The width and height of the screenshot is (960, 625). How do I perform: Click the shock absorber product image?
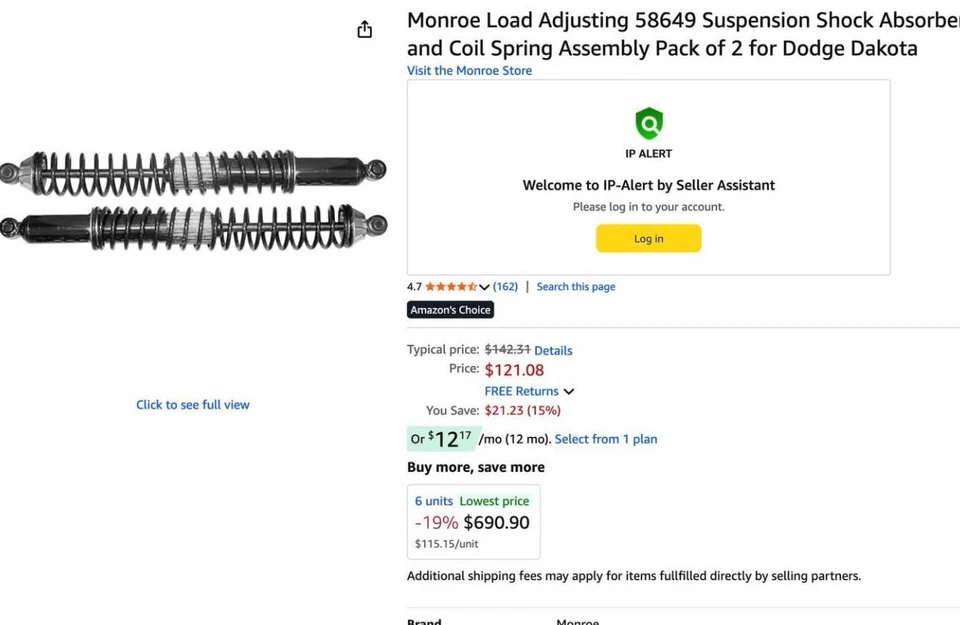pyautogui.click(x=195, y=200)
